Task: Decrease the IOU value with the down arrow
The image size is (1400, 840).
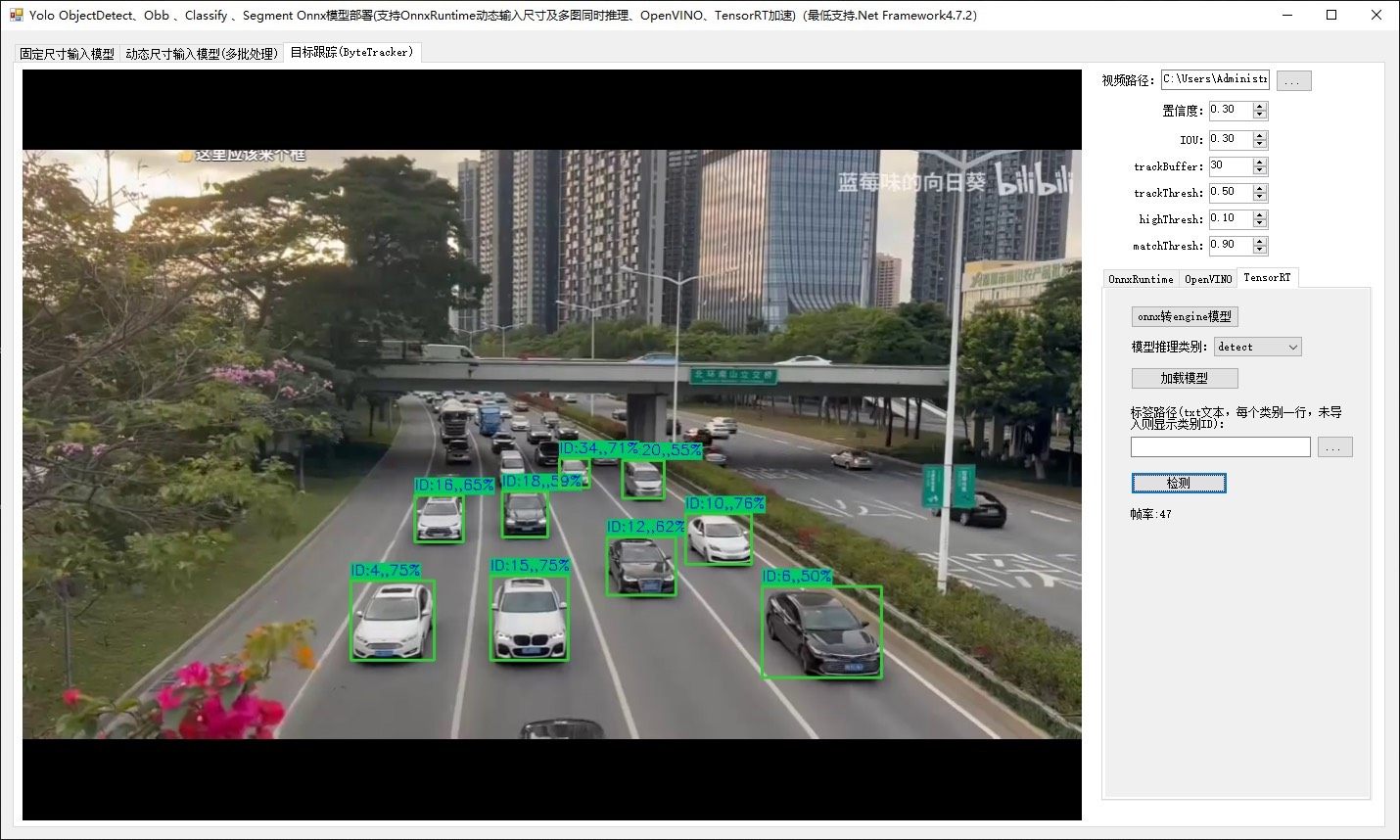Action: coord(1260,145)
